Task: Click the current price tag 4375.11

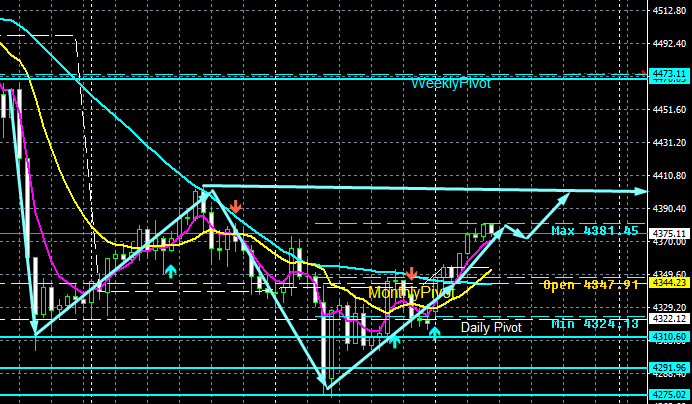Action: click(x=669, y=234)
